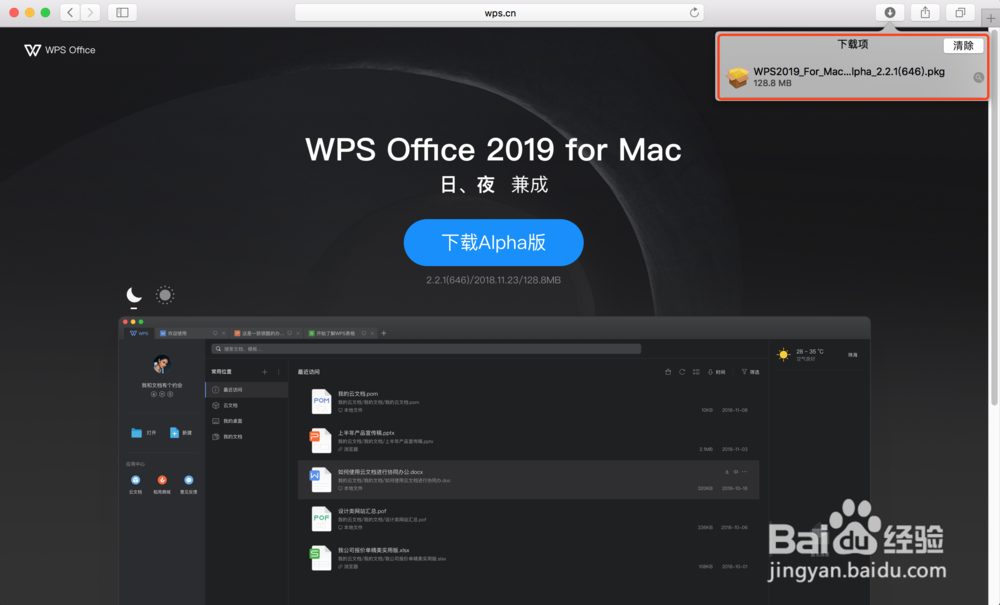Open the 筛选 filter dropdown
Image resolution: width=1000 pixels, height=605 pixels.
coord(750,371)
